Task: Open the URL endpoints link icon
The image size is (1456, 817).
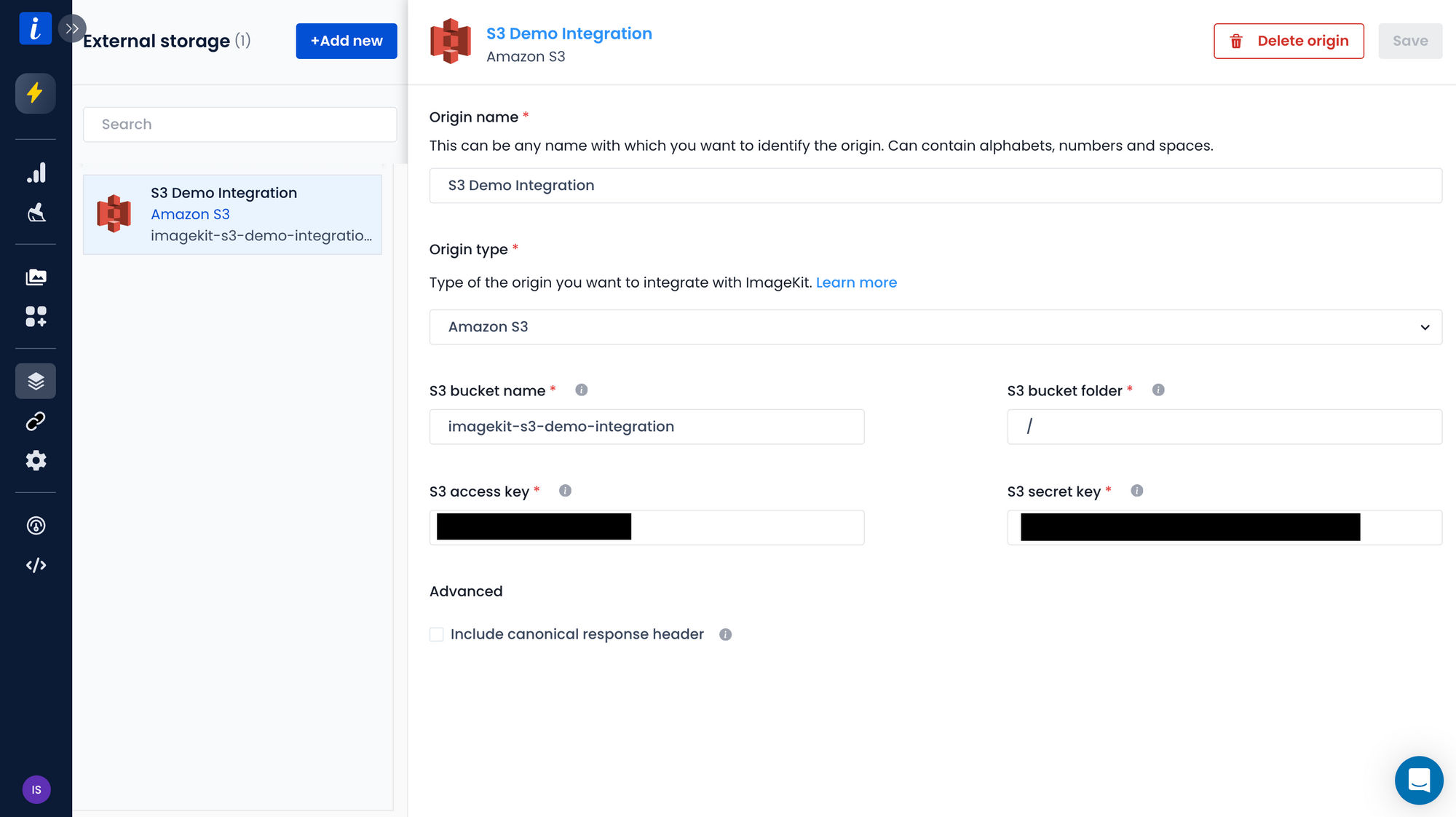Action: 36,421
